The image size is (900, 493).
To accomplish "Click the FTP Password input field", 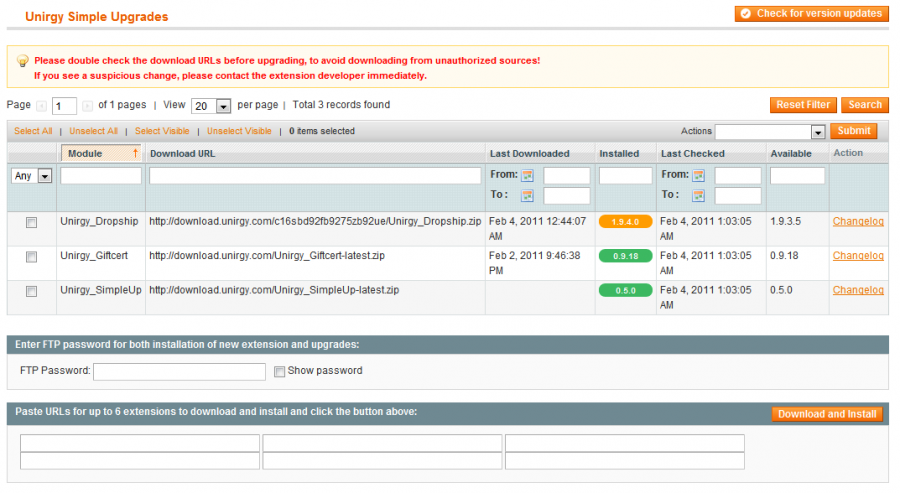I will pos(180,372).
